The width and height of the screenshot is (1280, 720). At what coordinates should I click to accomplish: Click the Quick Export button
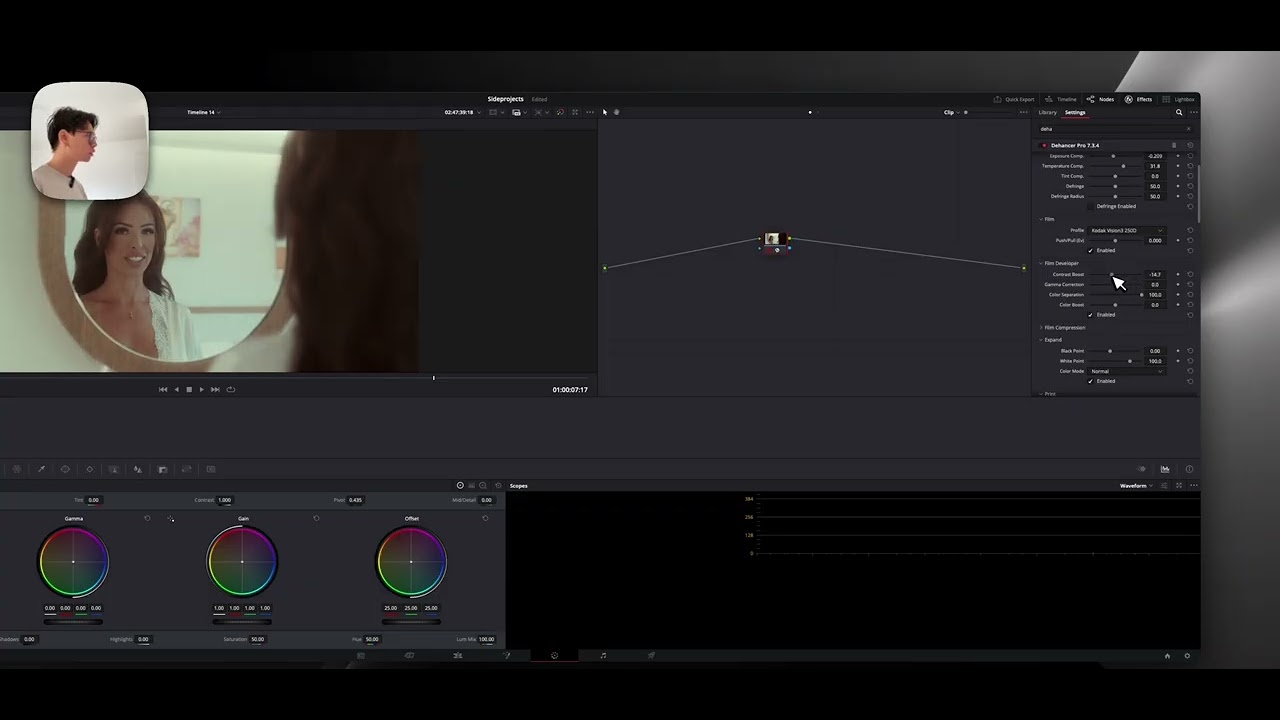[1014, 99]
